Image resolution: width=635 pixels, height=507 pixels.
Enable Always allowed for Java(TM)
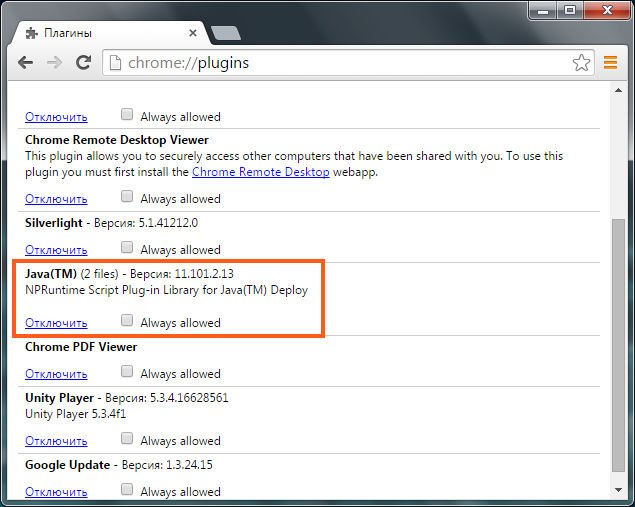(127, 320)
